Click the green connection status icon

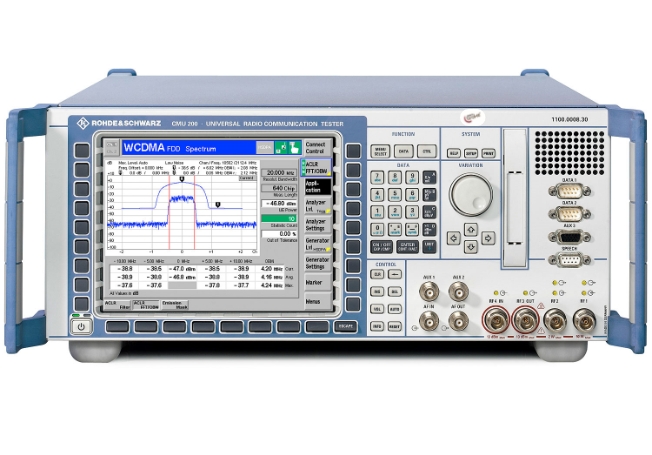tap(282, 148)
